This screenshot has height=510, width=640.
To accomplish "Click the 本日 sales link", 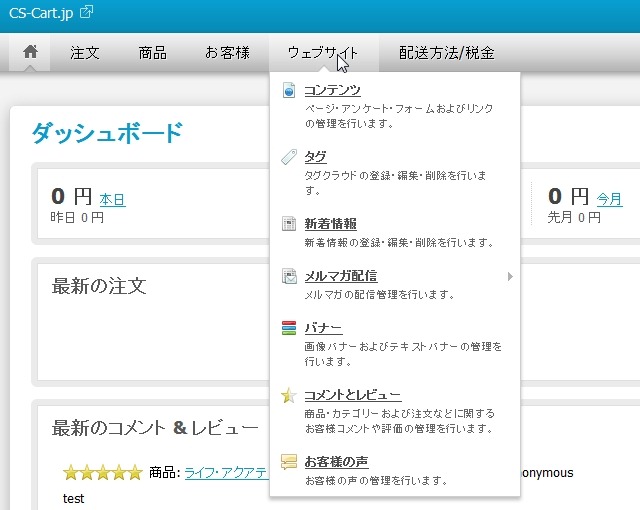I will 112,199.
